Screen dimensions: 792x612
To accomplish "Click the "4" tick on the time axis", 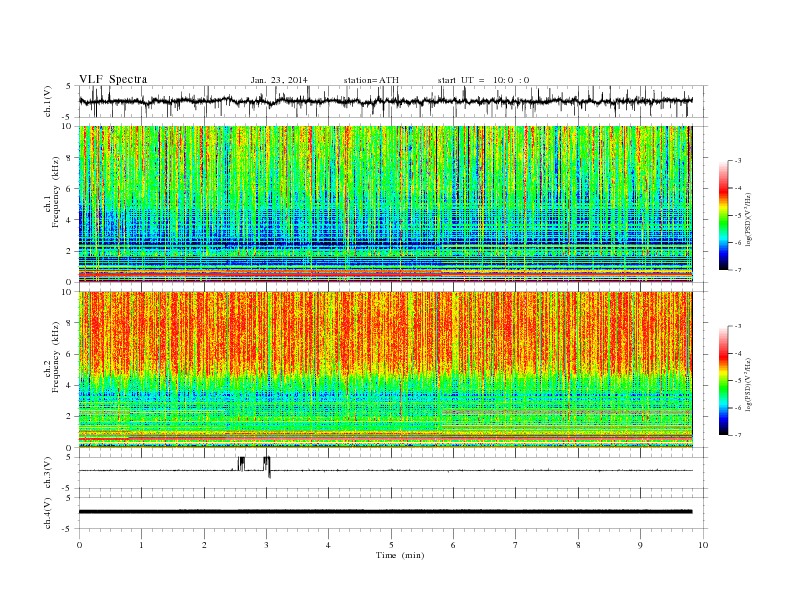I will tap(328, 545).
